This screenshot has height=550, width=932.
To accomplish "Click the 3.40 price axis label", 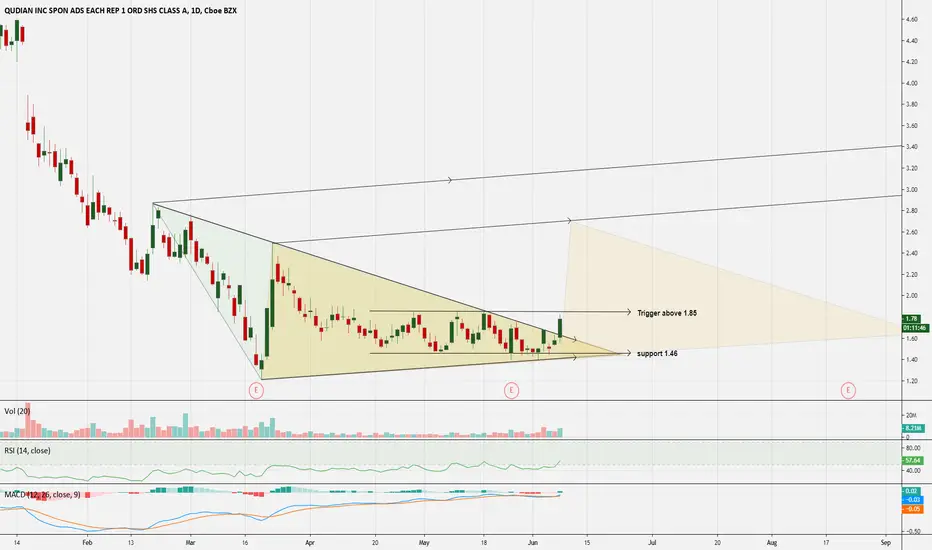I will (911, 147).
